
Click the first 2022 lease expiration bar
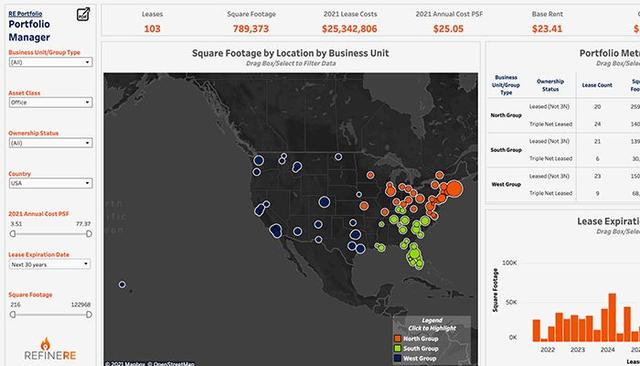536,331
